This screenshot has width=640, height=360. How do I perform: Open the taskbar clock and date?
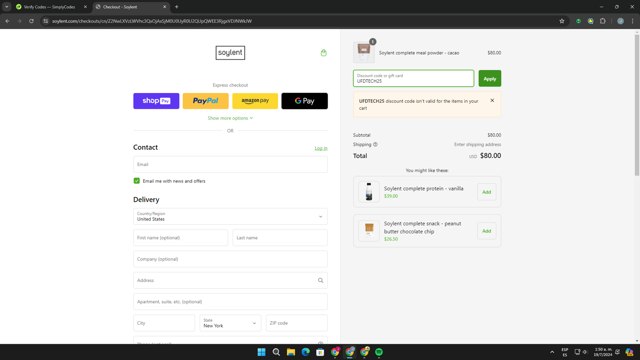[603, 352]
